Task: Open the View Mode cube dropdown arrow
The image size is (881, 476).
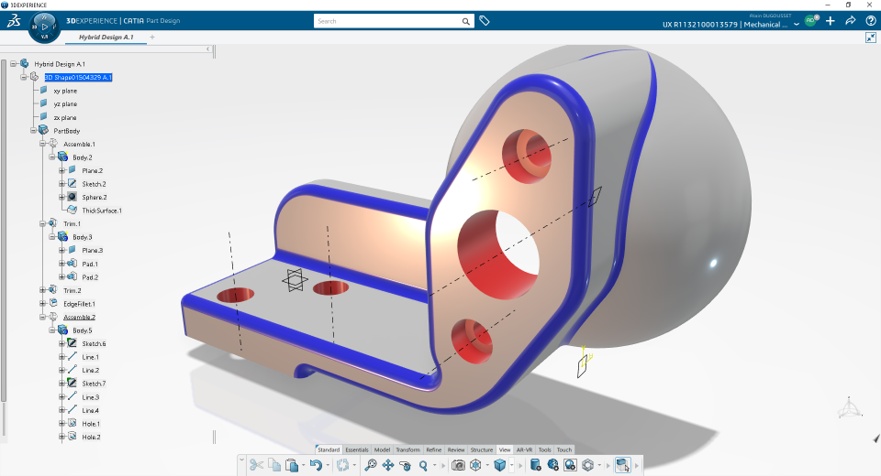Action: [511, 465]
